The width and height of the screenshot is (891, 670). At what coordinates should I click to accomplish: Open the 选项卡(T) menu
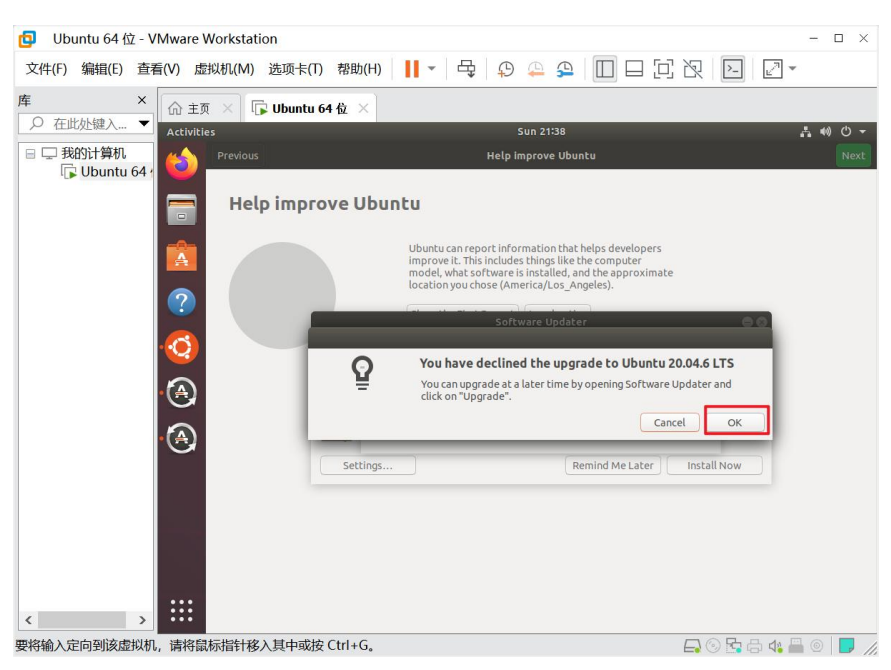pyautogui.click(x=295, y=69)
